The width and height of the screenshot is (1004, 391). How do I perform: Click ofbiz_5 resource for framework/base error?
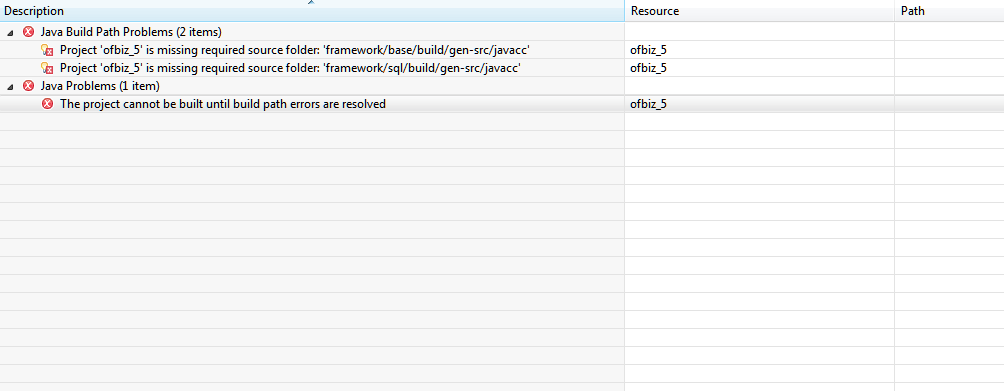[648, 50]
